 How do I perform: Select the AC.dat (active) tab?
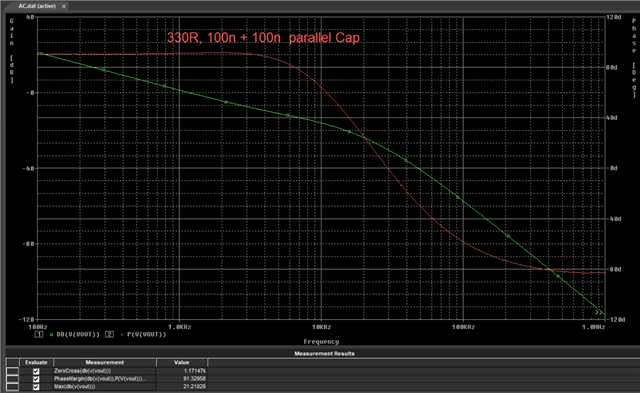click(37, 6)
